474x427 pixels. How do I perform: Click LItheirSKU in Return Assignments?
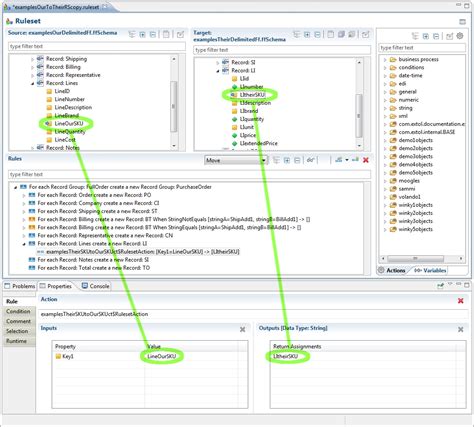285,356
